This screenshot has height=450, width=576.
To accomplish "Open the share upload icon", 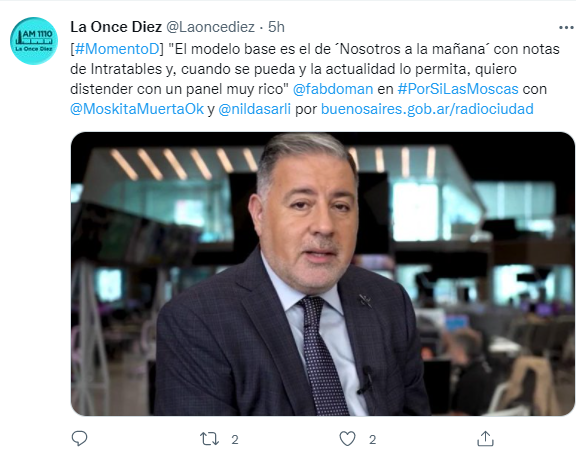I will click(x=485, y=438).
